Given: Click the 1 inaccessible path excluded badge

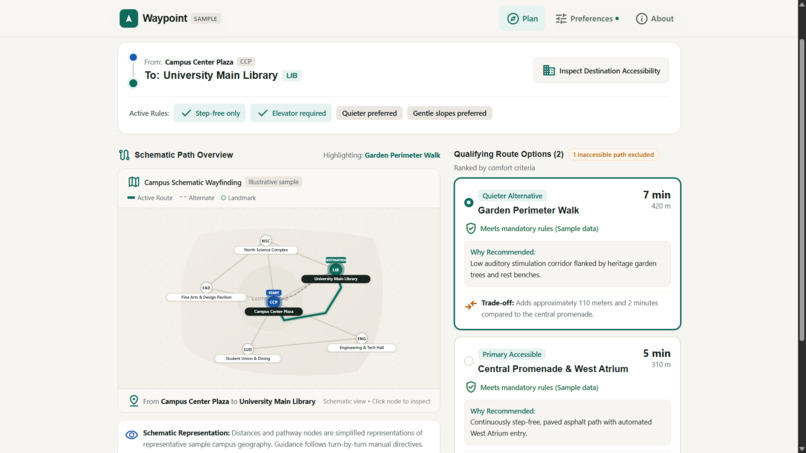Looking at the screenshot, I should pos(613,155).
